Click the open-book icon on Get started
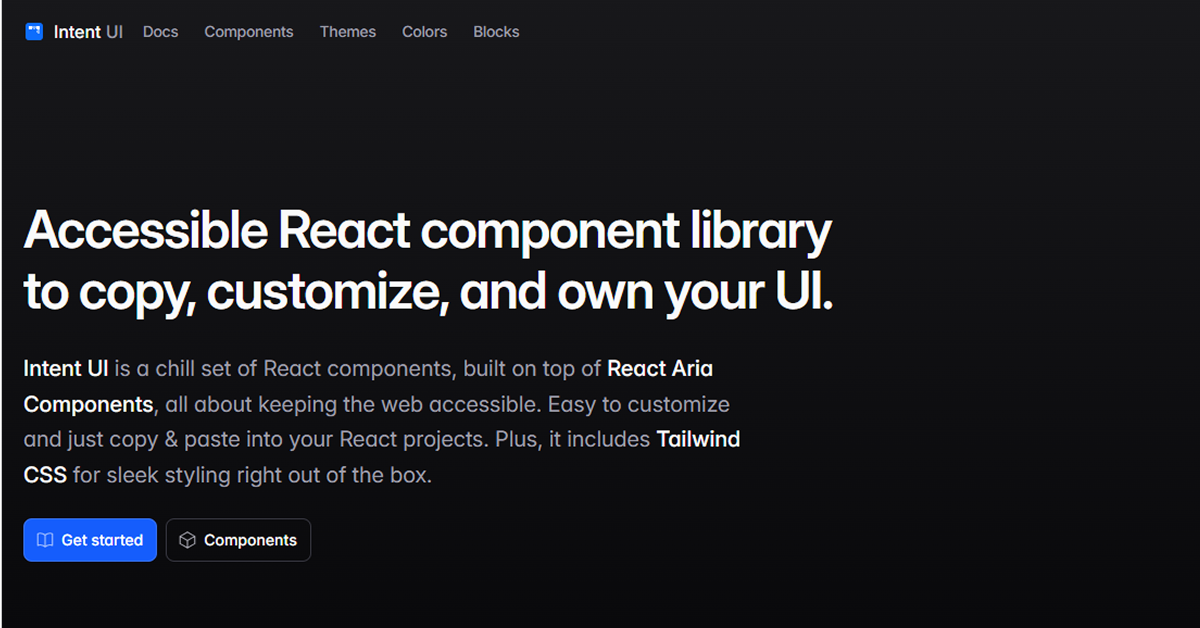Image resolution: width=1200 pixels, height=628 pixels. click(45, 540)
